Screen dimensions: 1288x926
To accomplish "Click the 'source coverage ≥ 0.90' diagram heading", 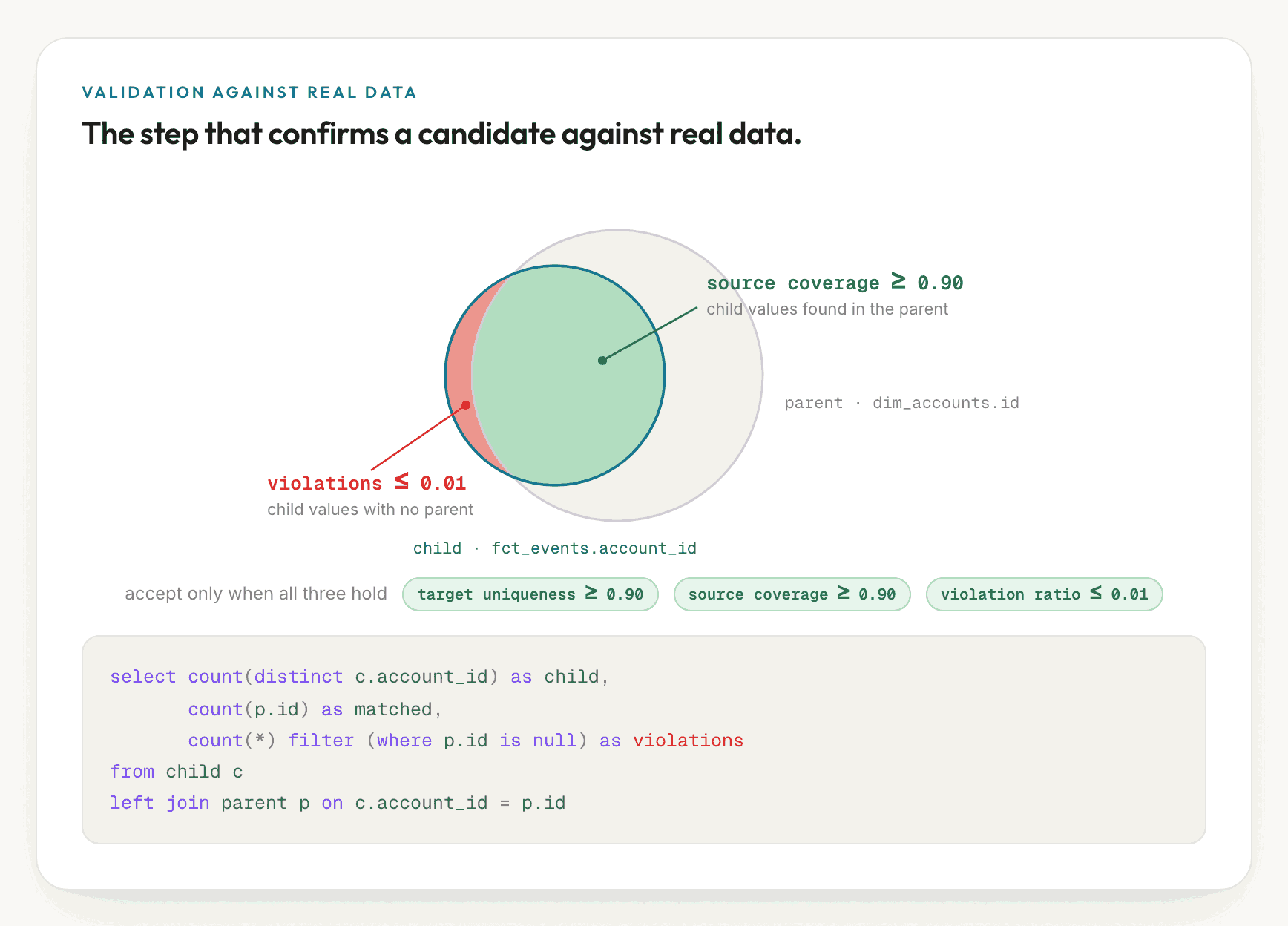I will (835, 283).
